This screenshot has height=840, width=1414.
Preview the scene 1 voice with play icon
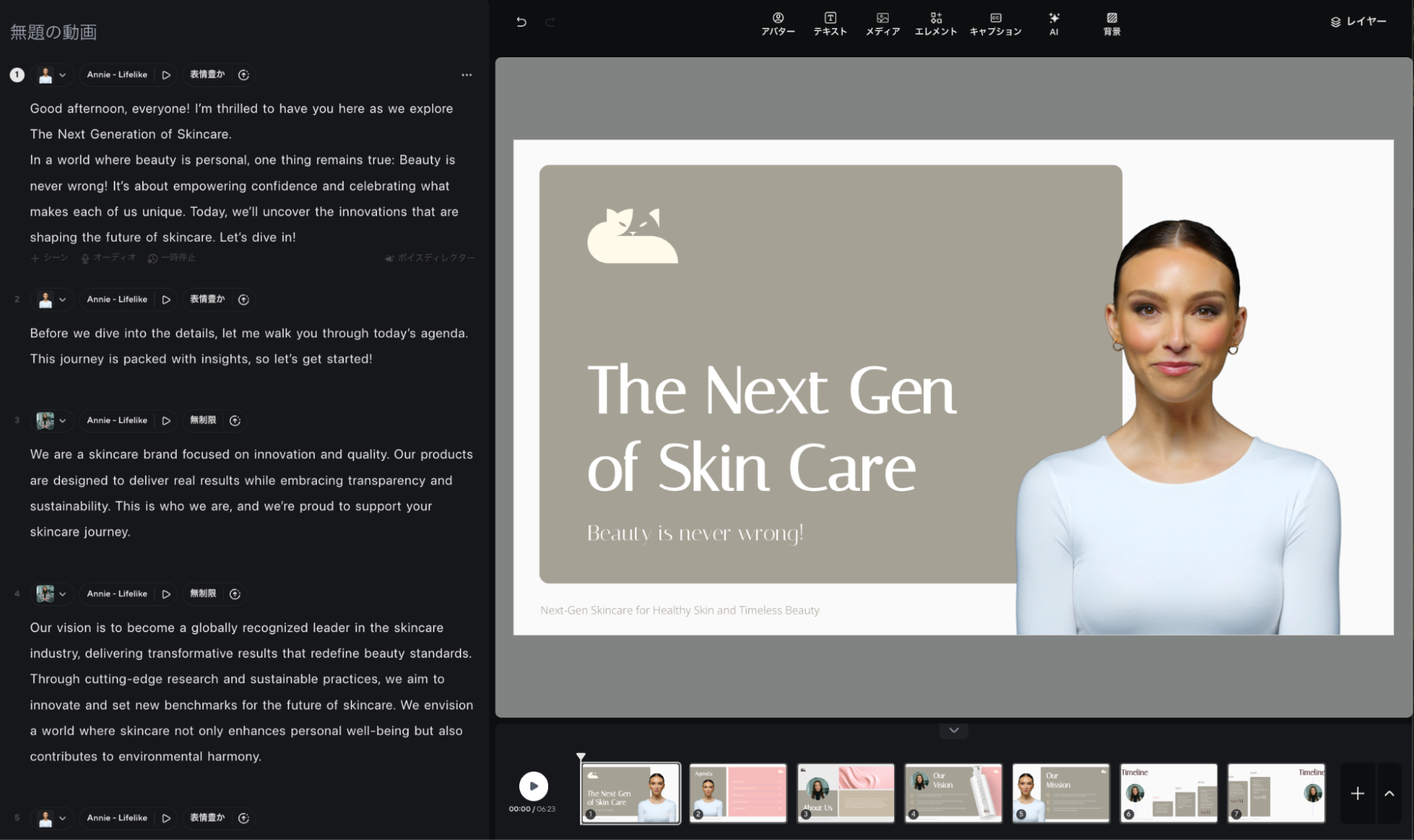[166, 75]
